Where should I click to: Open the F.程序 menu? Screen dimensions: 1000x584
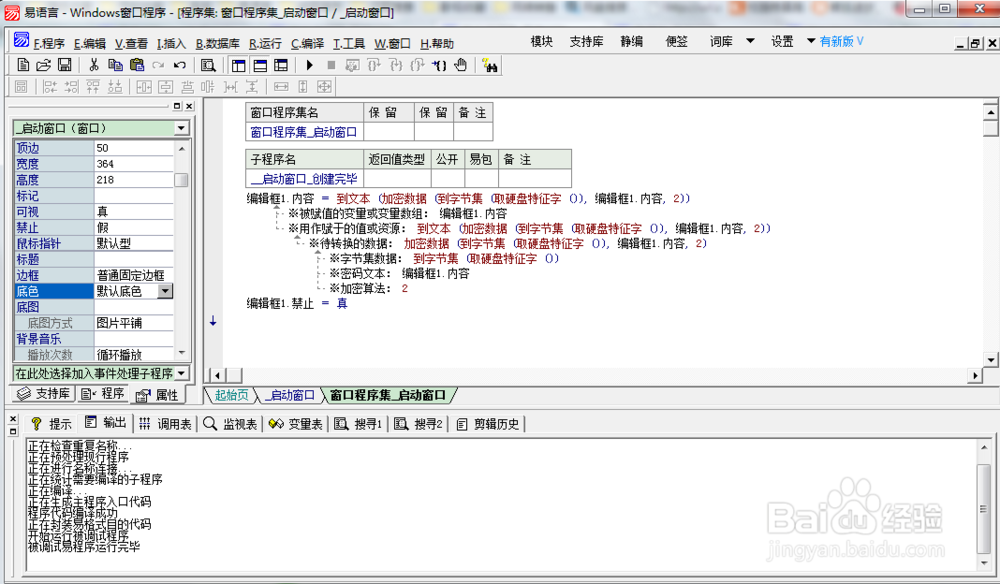pyautogui.click(x=49, y=43)
